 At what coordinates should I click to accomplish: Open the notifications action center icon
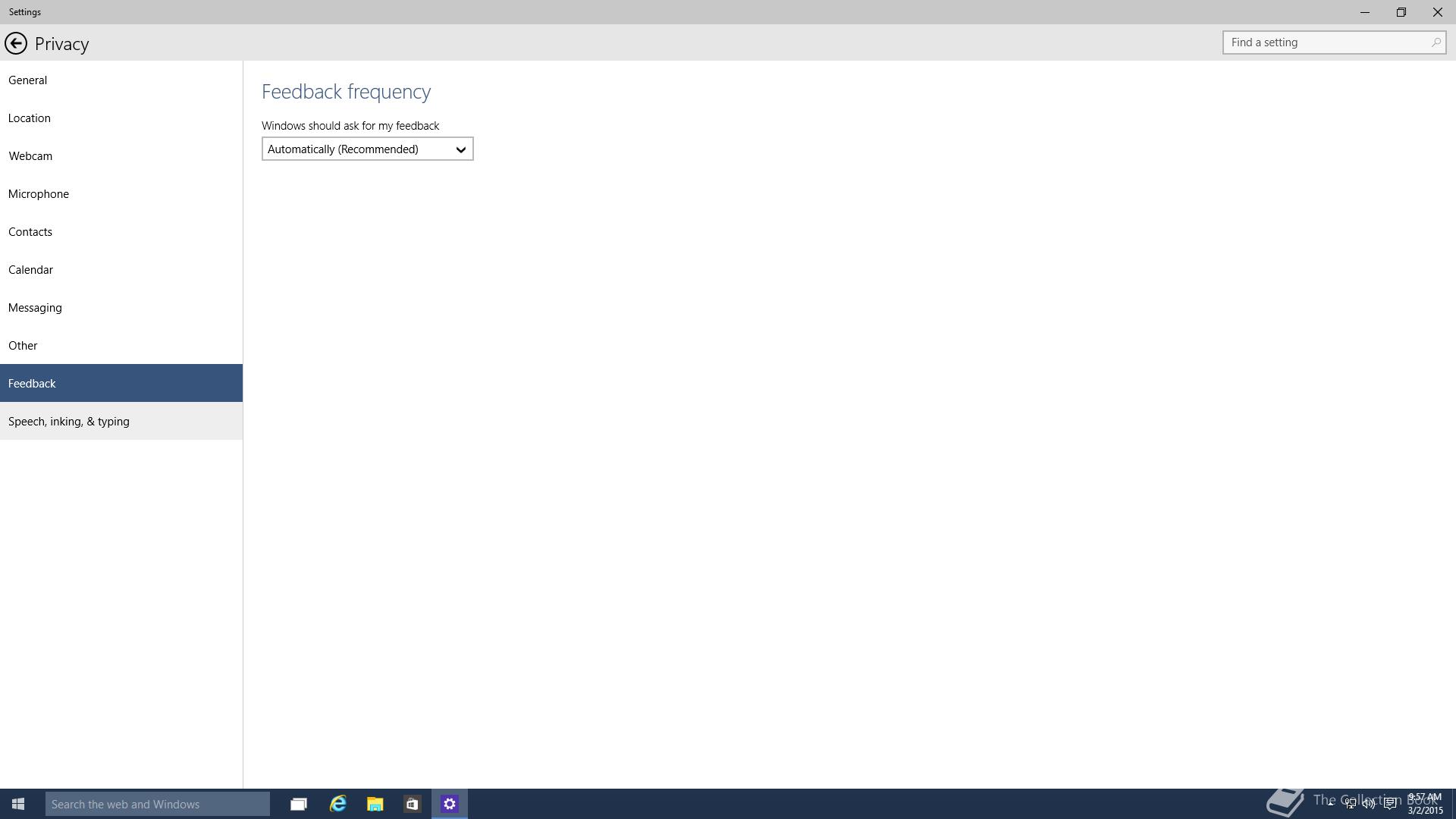click(x=1390, y=804)
